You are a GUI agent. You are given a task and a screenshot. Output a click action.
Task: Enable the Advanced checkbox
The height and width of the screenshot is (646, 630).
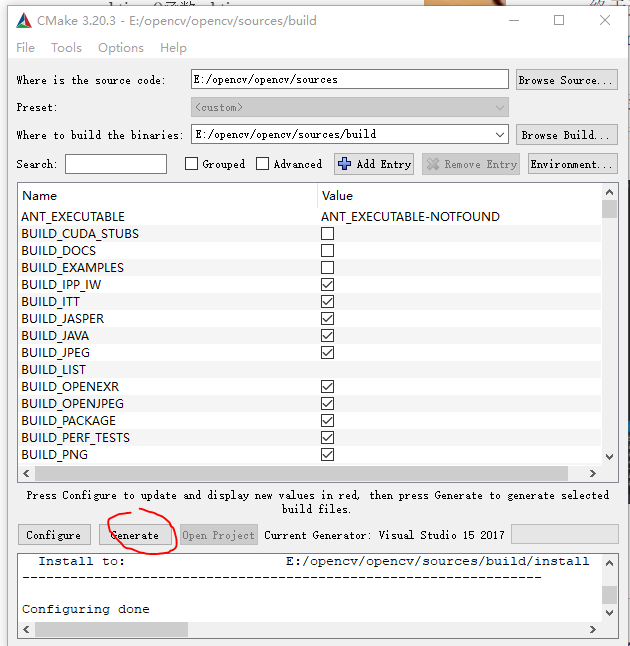[x=262, y=164]
